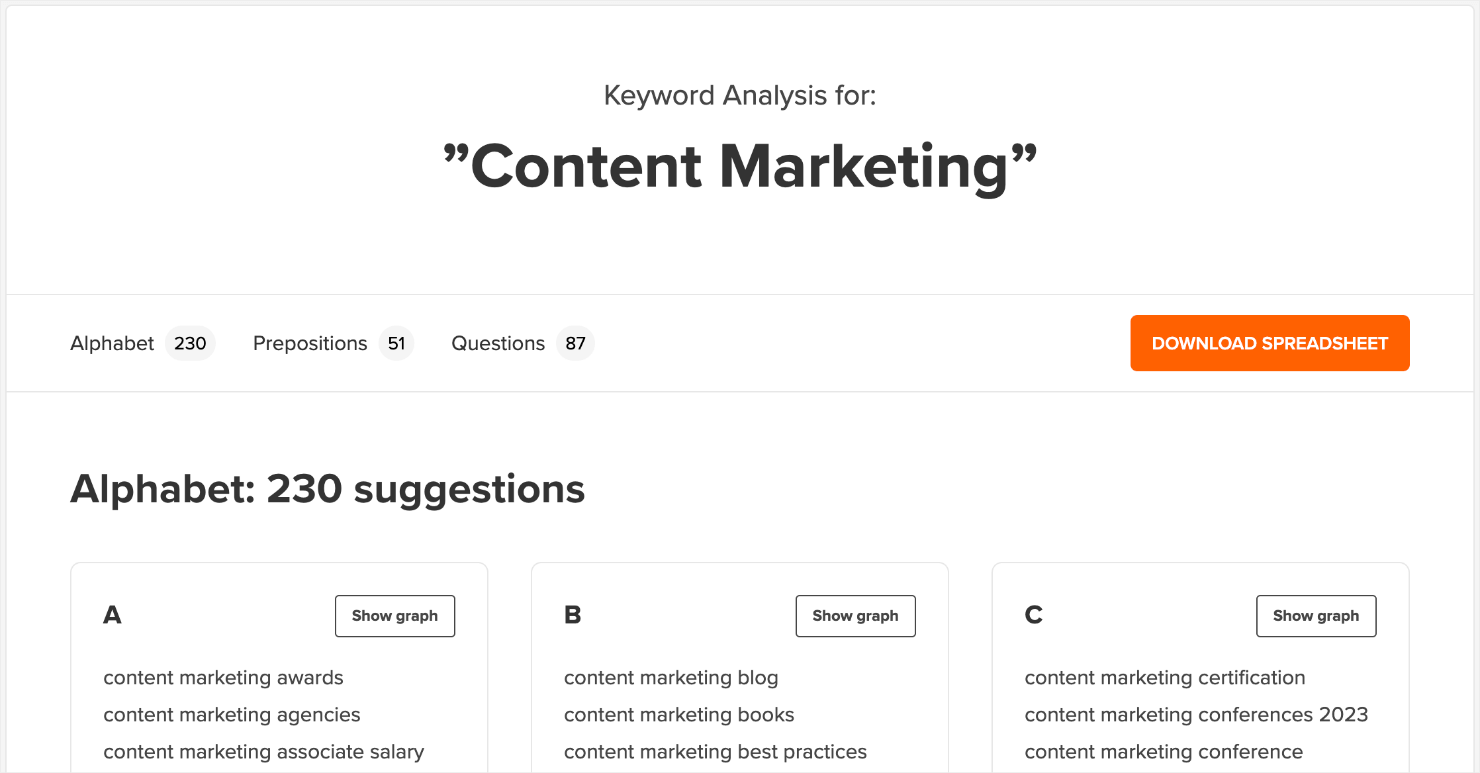Select 'content marketing agencies' keyword
The image size is (1480, 773).
(x=230, y=715)
